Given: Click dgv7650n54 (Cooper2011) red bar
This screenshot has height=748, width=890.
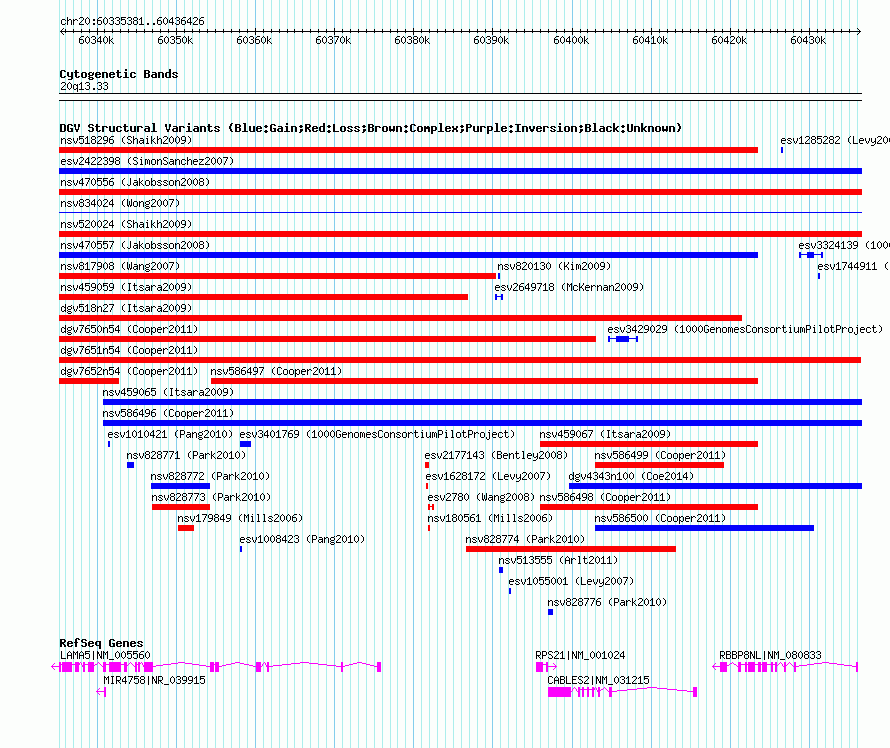Looking at the screenshot, I should click(x=328, y=339).
